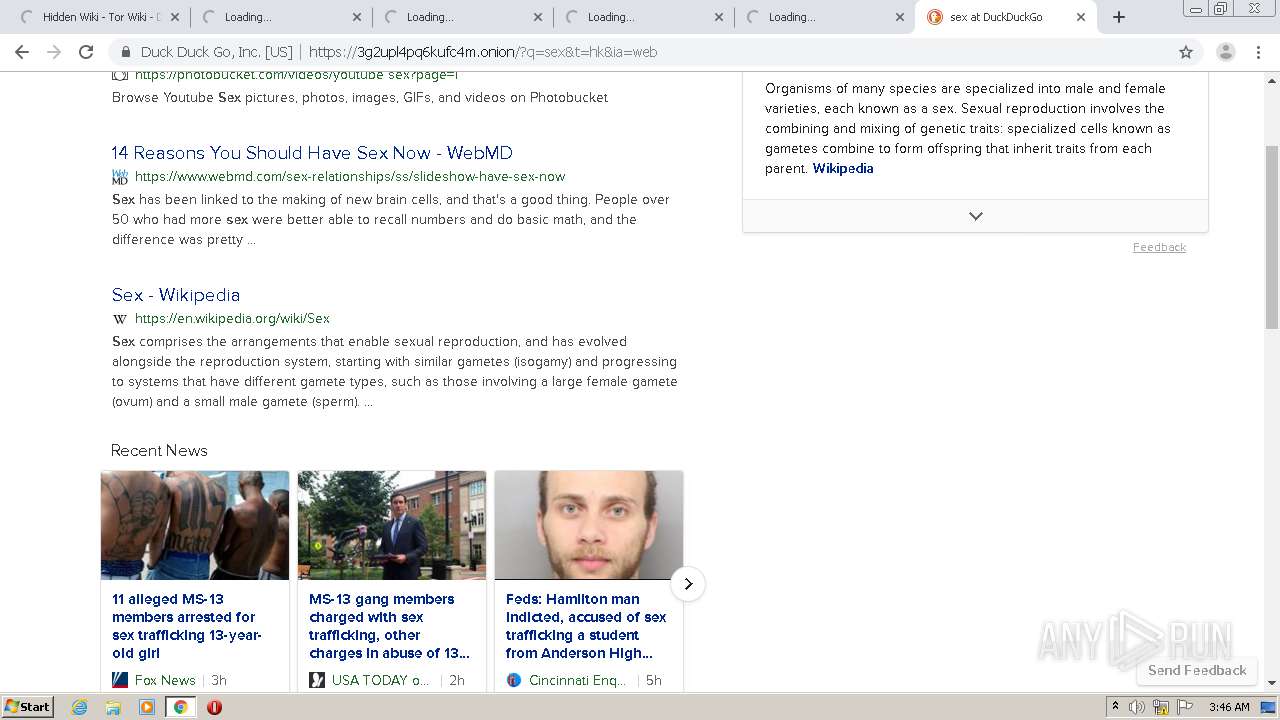1280x720 pixels.
Task: Reload the current page
Action: pyautogui.click(x=86, y=52)
